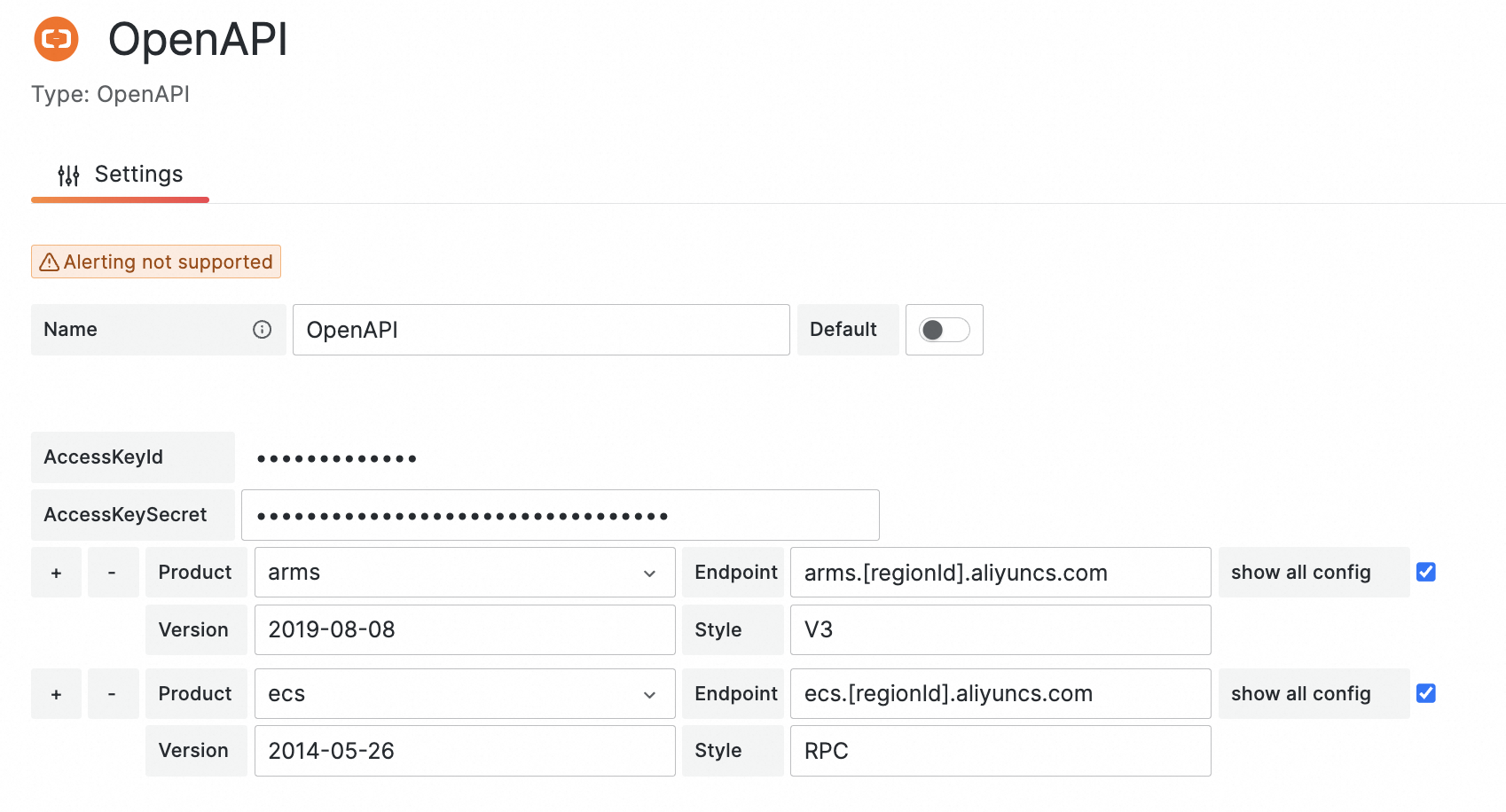Click the ecs Endpoint input field
The height and width of the screenshot is (812, 1506).
[x=1000, y=693]
